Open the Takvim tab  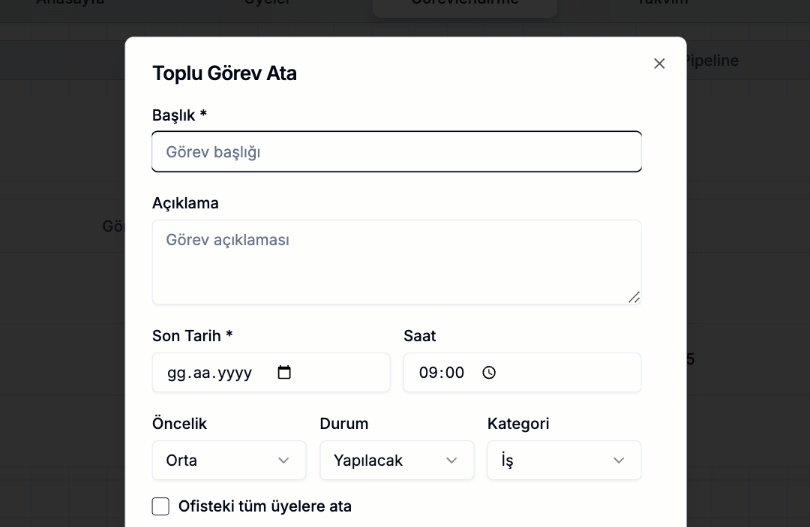click(663, 3)
